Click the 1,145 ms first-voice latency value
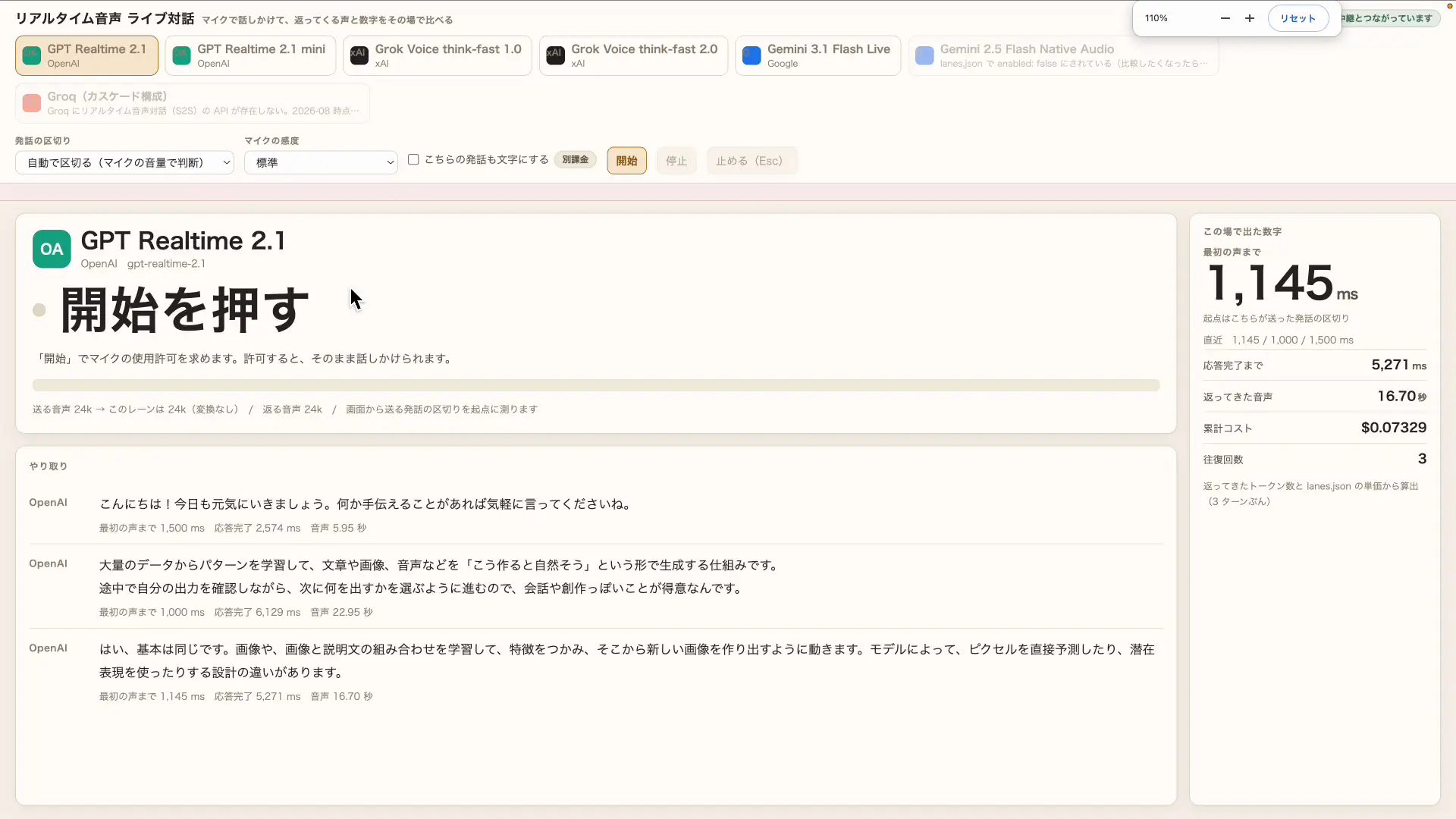Screen dimensions: 1456x819 1281,284
